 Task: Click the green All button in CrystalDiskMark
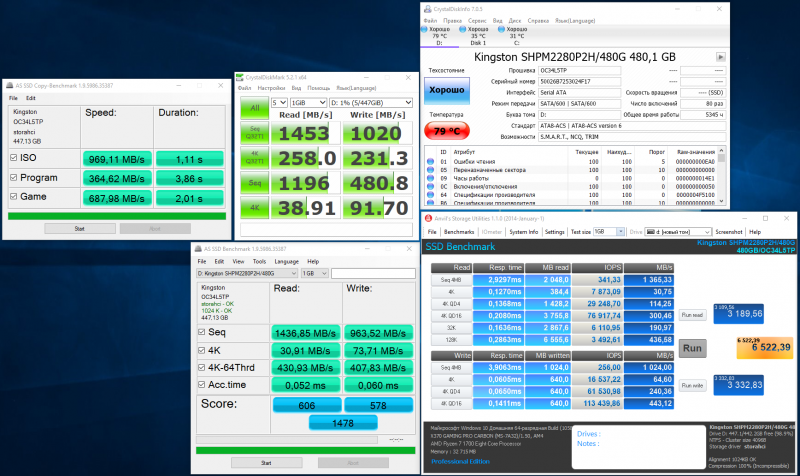pos(255,108)
